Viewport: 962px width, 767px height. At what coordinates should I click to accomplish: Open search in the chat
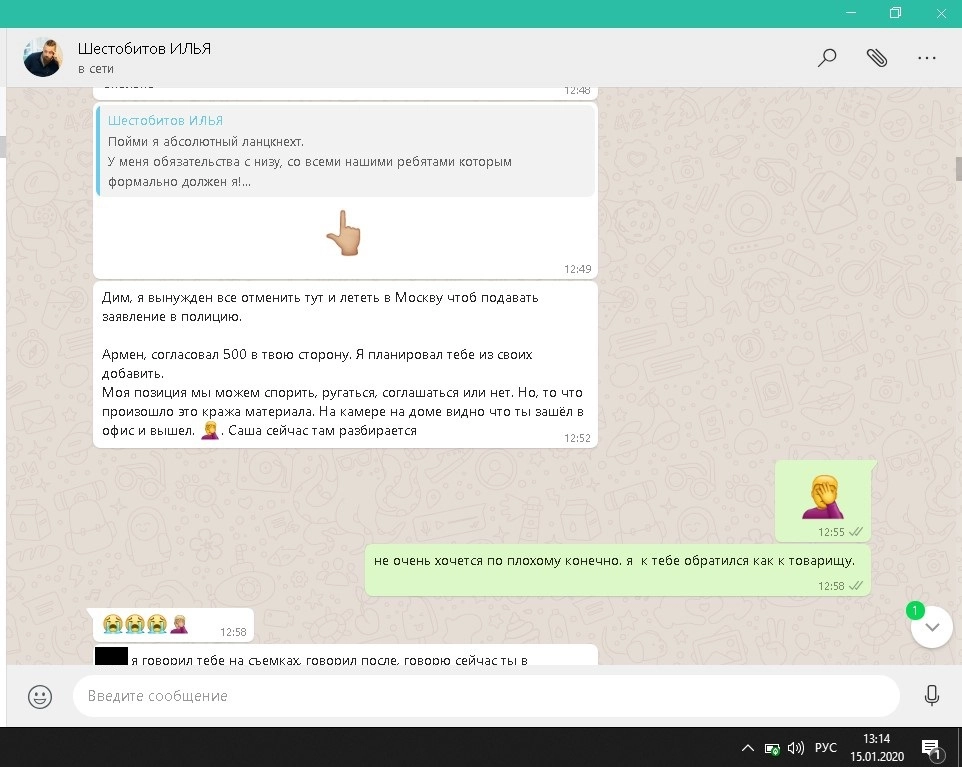(x=827, y=58)
